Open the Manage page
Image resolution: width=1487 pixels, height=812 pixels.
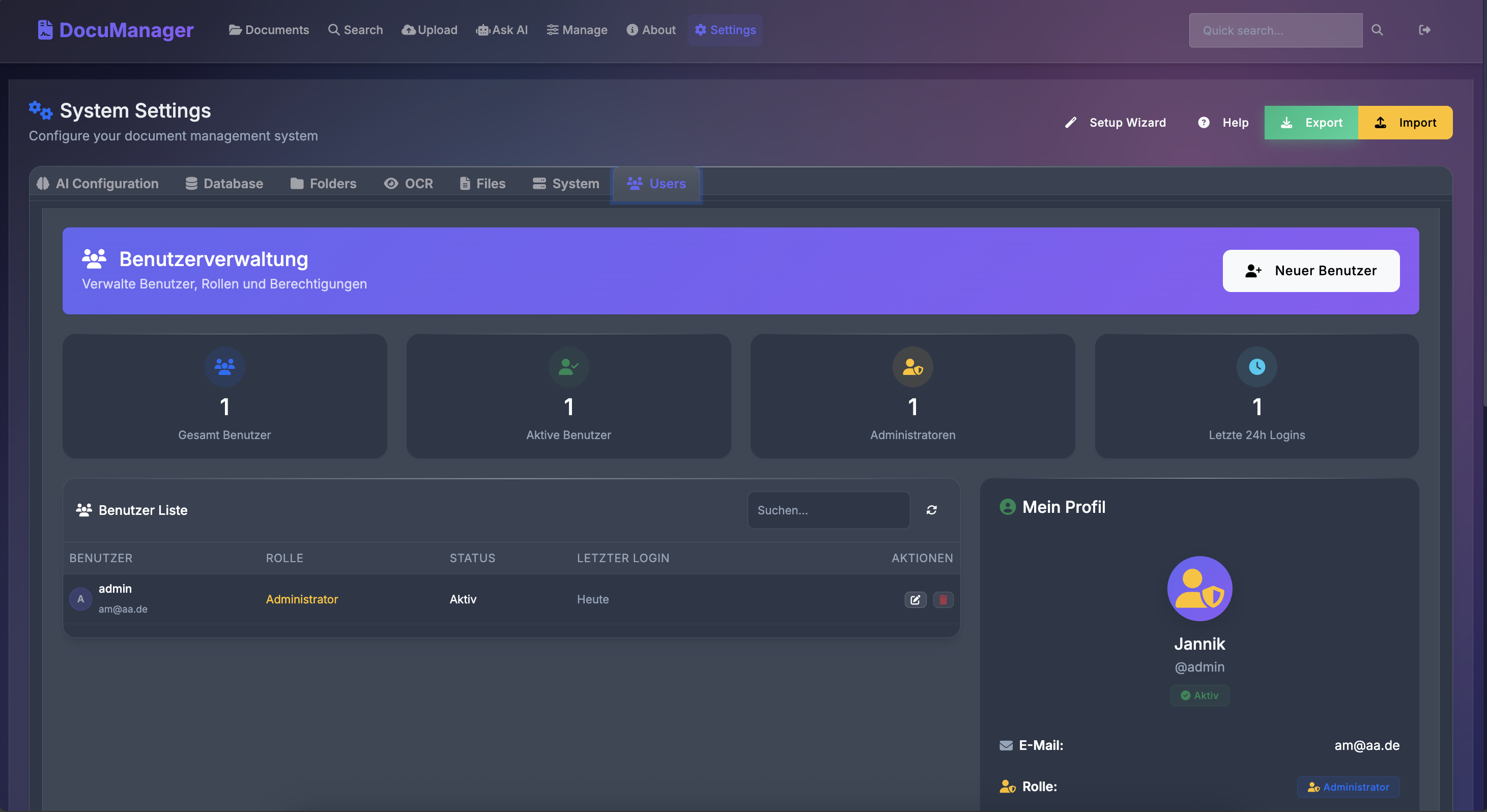(x=577, y=30)
